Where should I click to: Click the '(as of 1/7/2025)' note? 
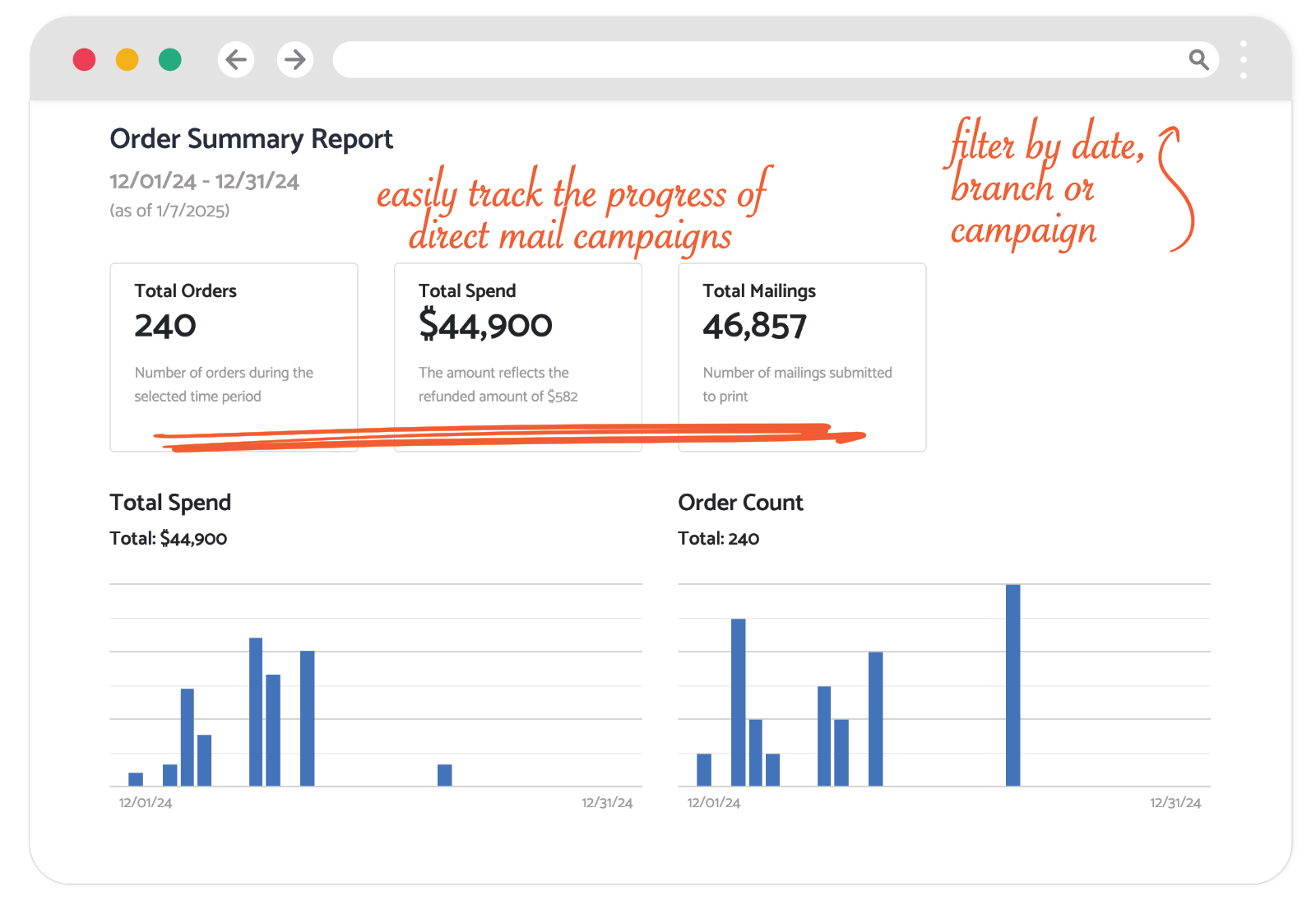pyautogui.click(x=169, y=211)
